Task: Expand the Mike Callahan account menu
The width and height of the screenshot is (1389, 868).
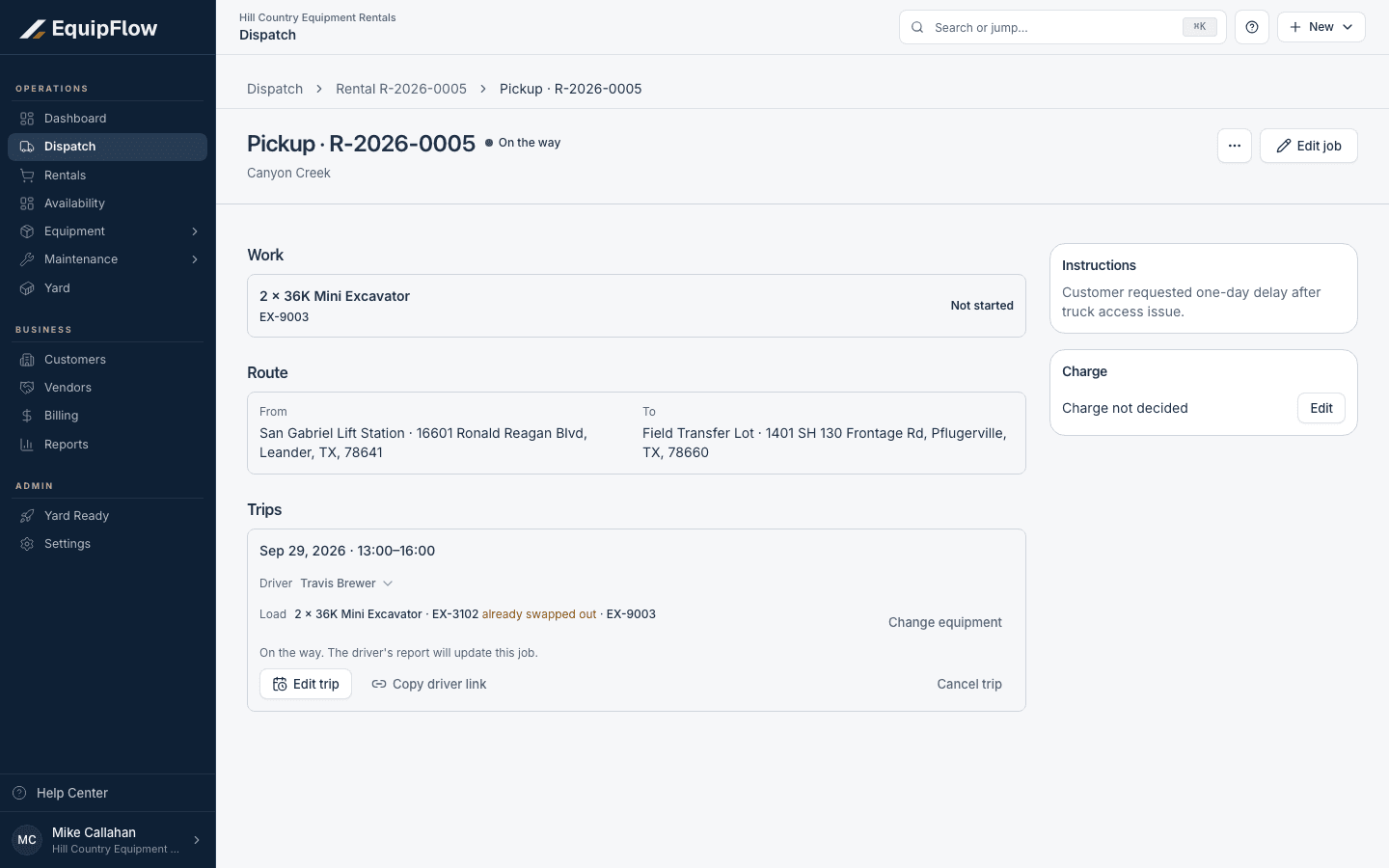Action: pyautogui.click(x=107, y=840)
